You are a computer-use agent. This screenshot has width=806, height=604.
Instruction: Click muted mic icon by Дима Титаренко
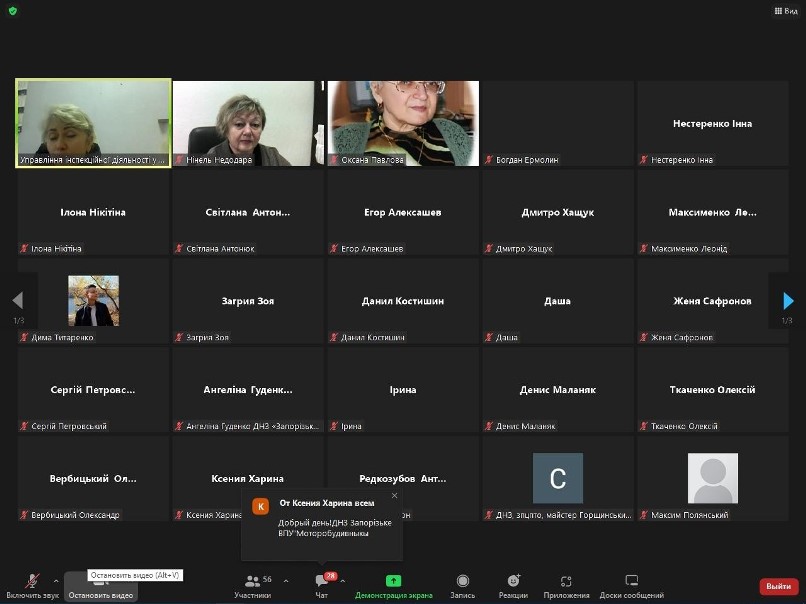point(24,338)
